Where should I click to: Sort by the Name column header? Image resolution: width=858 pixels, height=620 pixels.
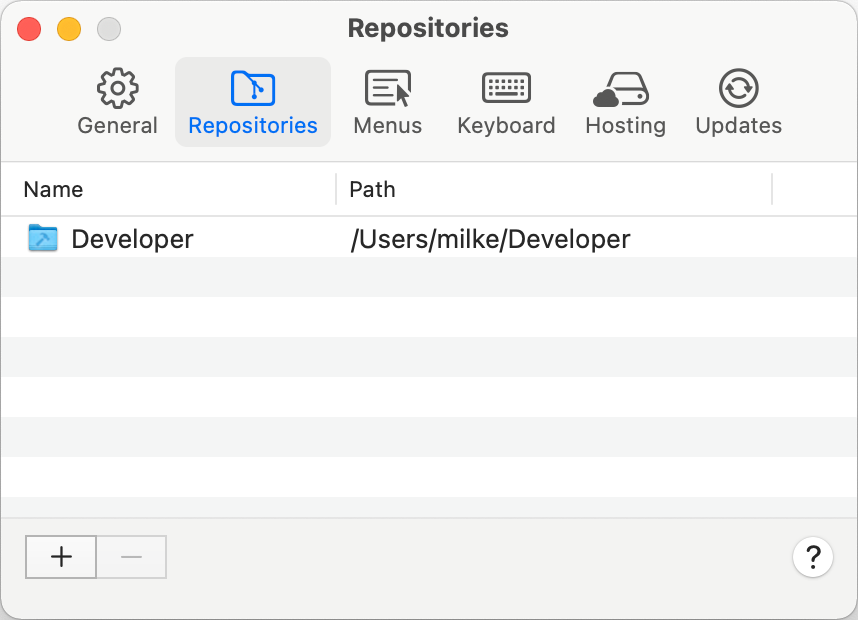tap(54, 189)
